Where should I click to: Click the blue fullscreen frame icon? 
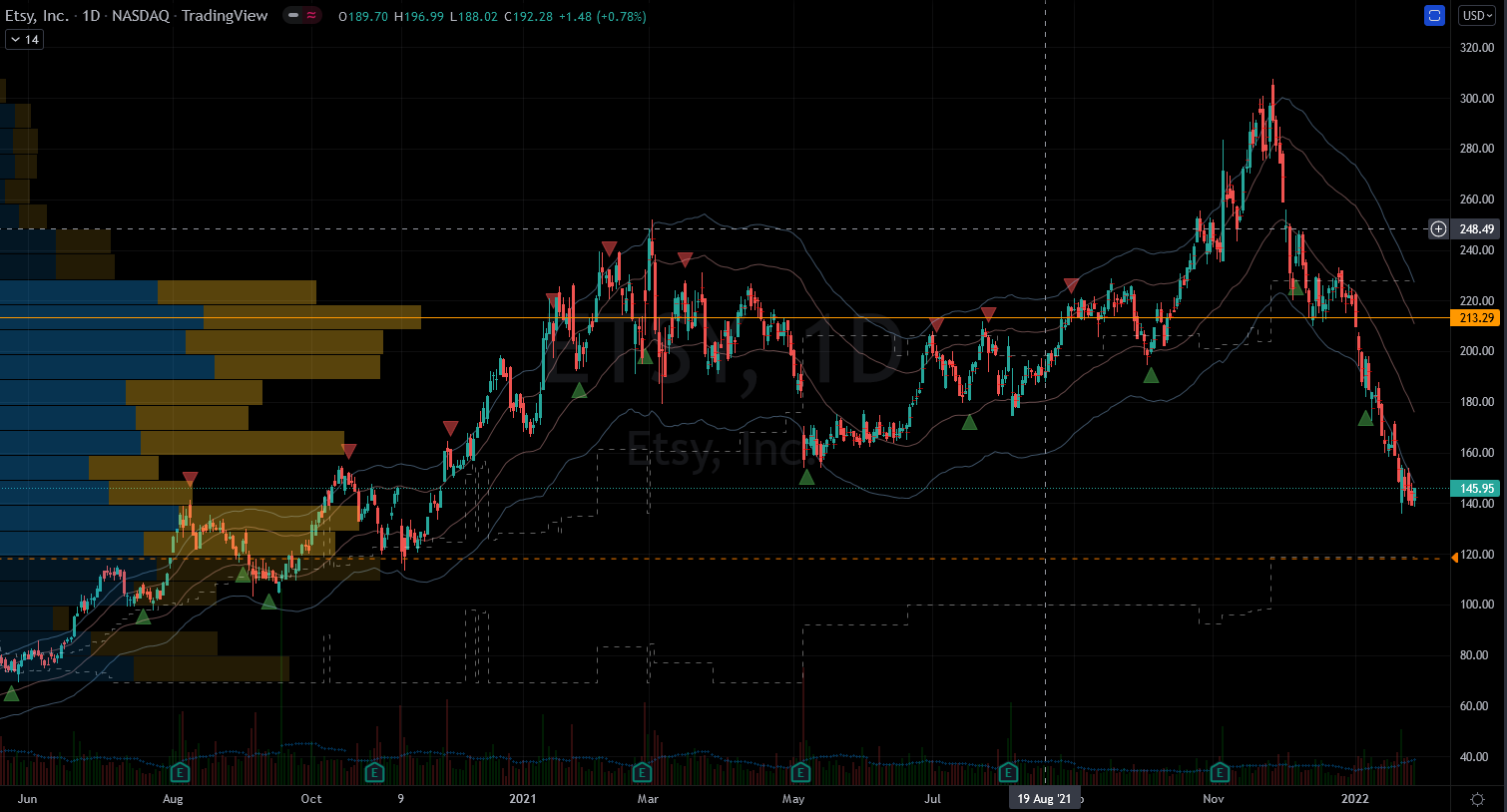pyautogui.click(x=1434, y=16)
